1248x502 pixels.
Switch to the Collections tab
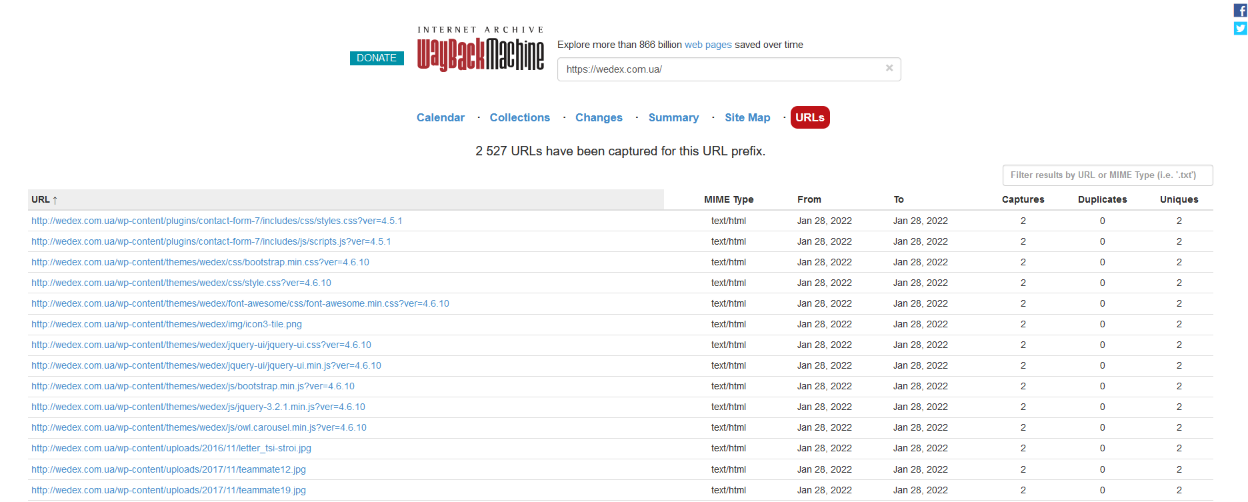point(520,118)
